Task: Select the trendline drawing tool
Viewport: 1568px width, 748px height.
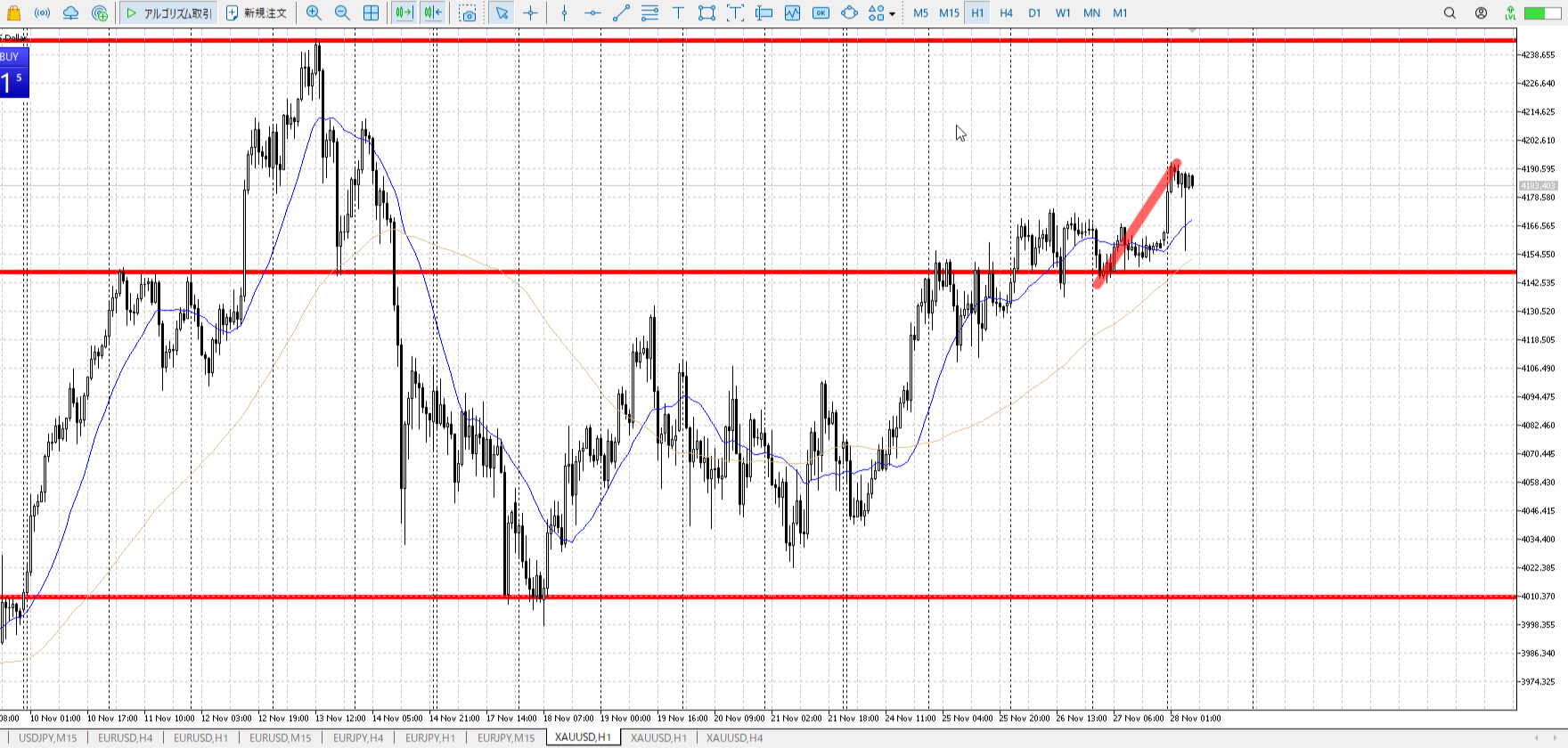Action: (621, 13)
